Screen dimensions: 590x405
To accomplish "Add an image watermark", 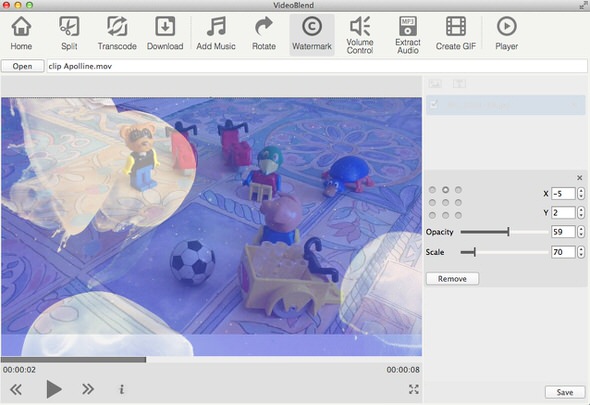I will [435, 84].
